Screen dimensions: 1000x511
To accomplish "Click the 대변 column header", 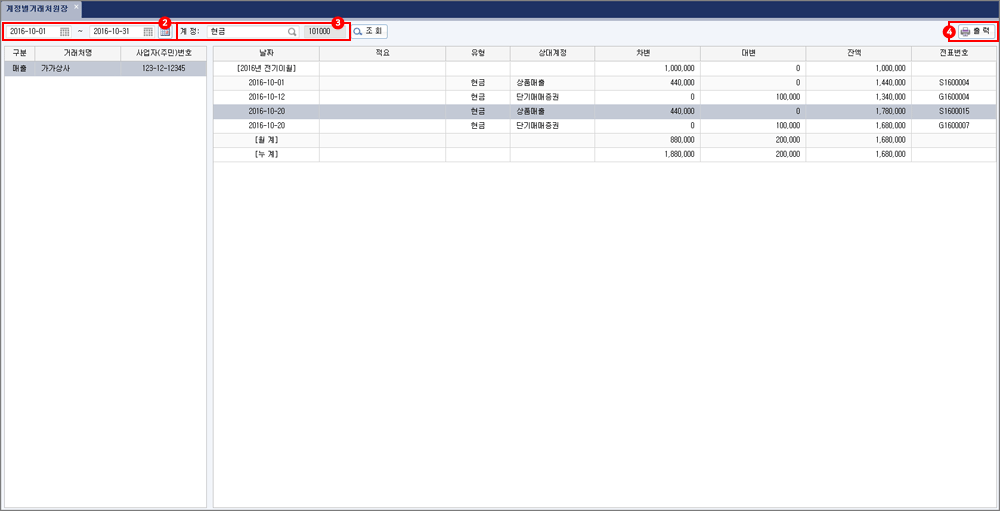I will click(x=753, y=53).
